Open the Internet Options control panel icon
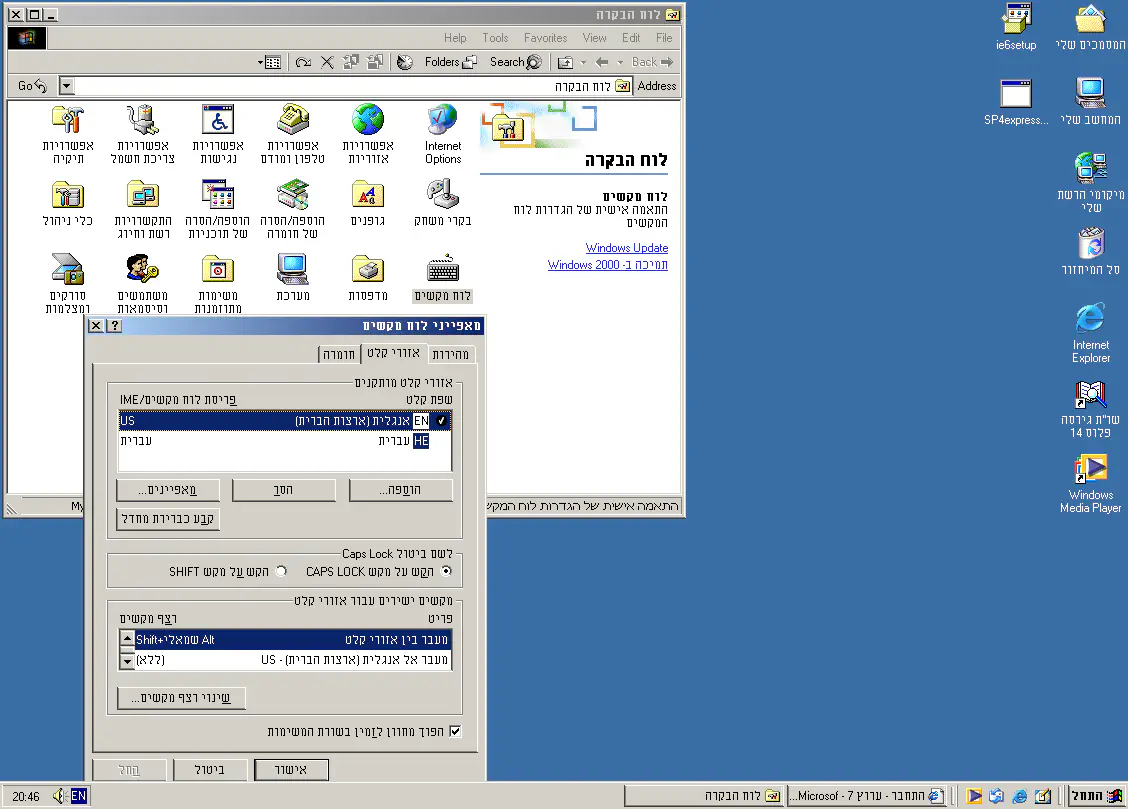This screenshot has width=1128, height=809. click(442, 121)
